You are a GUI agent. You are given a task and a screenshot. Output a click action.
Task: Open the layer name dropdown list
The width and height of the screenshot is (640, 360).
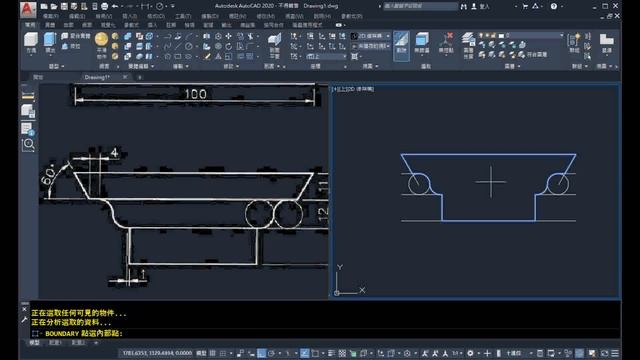521,36
